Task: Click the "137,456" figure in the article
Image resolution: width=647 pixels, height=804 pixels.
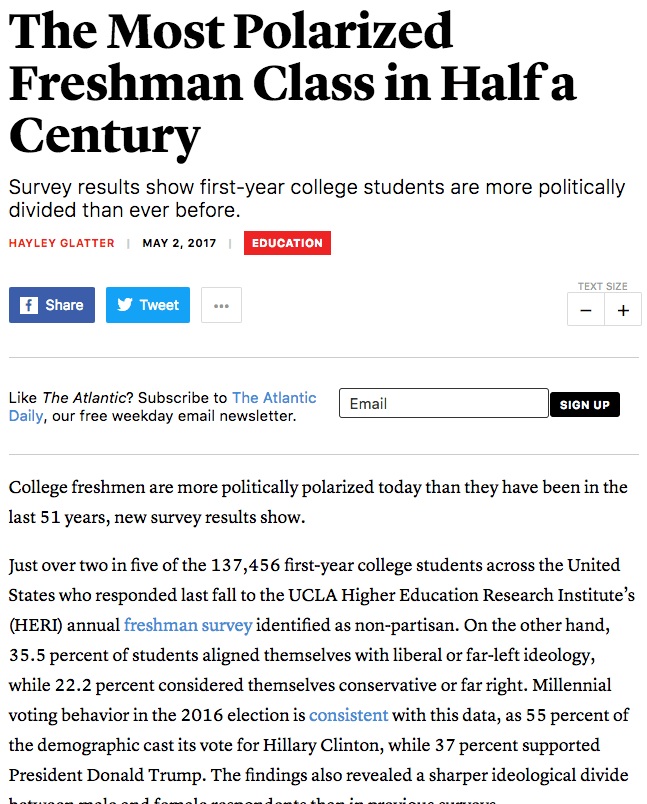Action: point(245,566)
